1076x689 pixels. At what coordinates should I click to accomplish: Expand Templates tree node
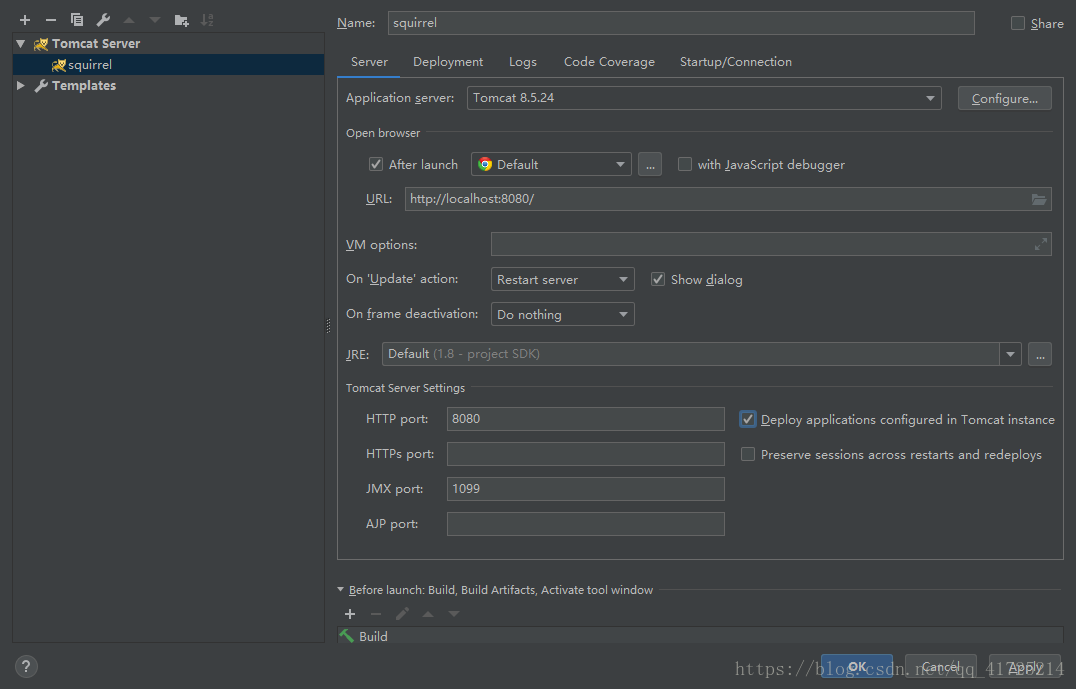tap(21, 86)
